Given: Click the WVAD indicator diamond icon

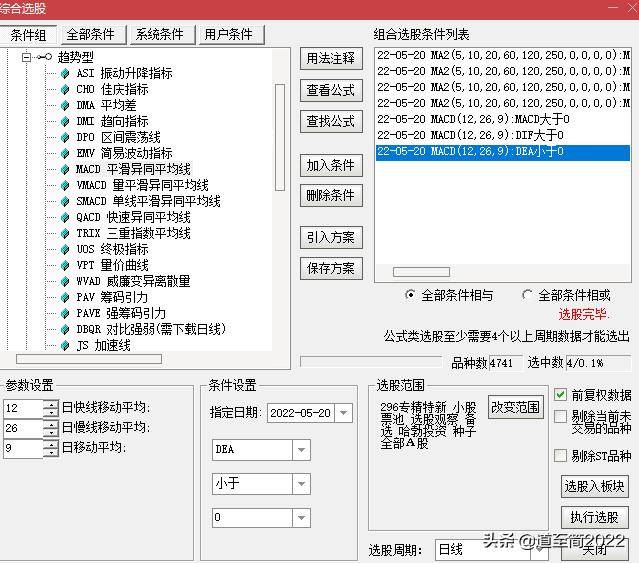Looking at the screenshot, I should pyautogui.click(x=65, y=281).
